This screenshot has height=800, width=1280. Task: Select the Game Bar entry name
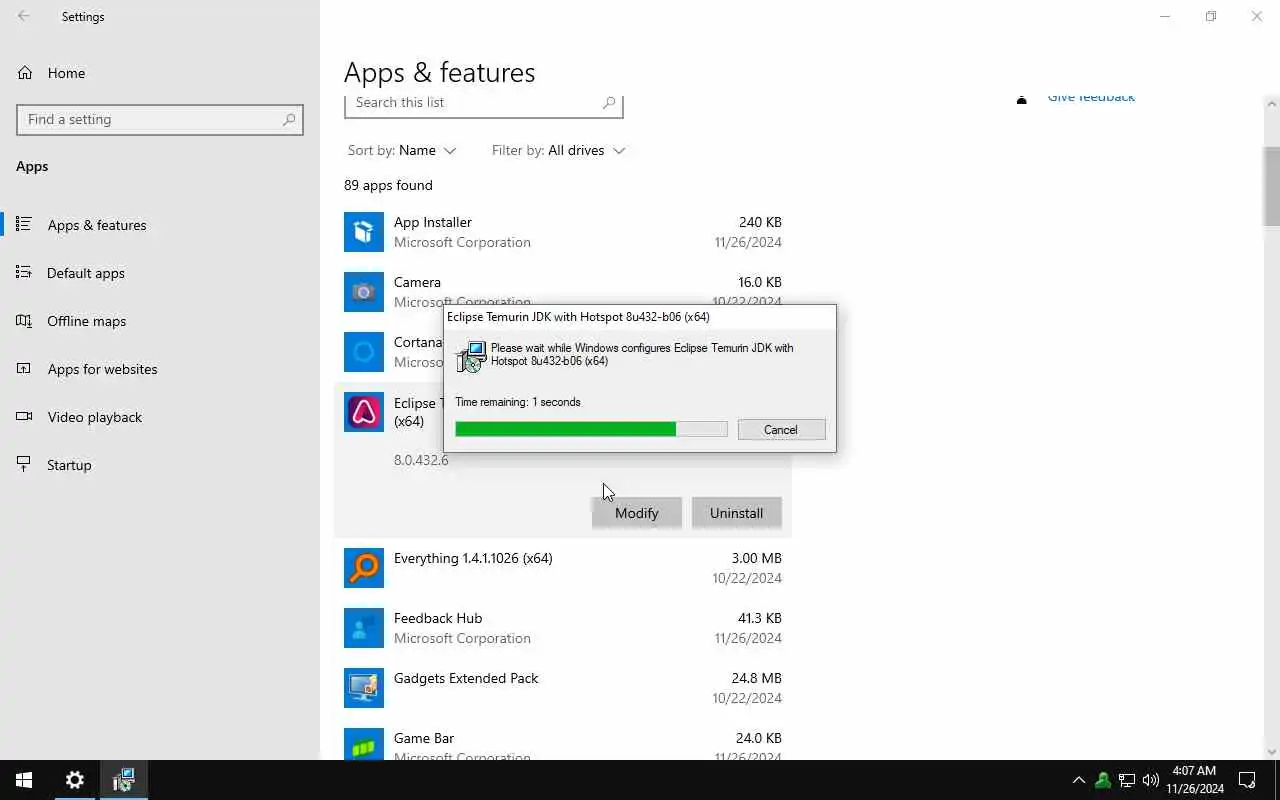(x=424, y=738)
